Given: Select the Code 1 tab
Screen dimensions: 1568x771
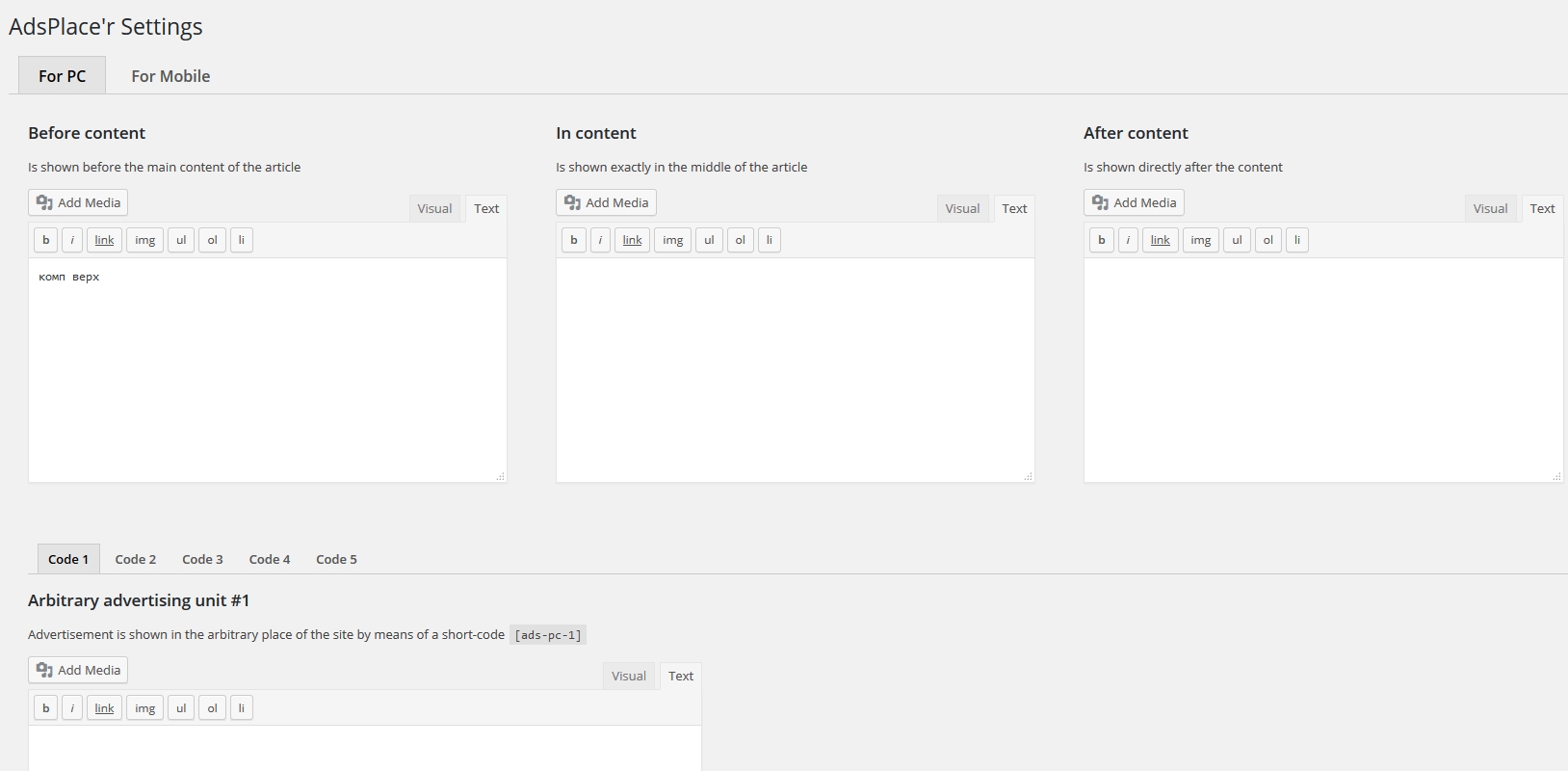Looking at the screenshot, I should pyautogui.click(x=68, y=559).
